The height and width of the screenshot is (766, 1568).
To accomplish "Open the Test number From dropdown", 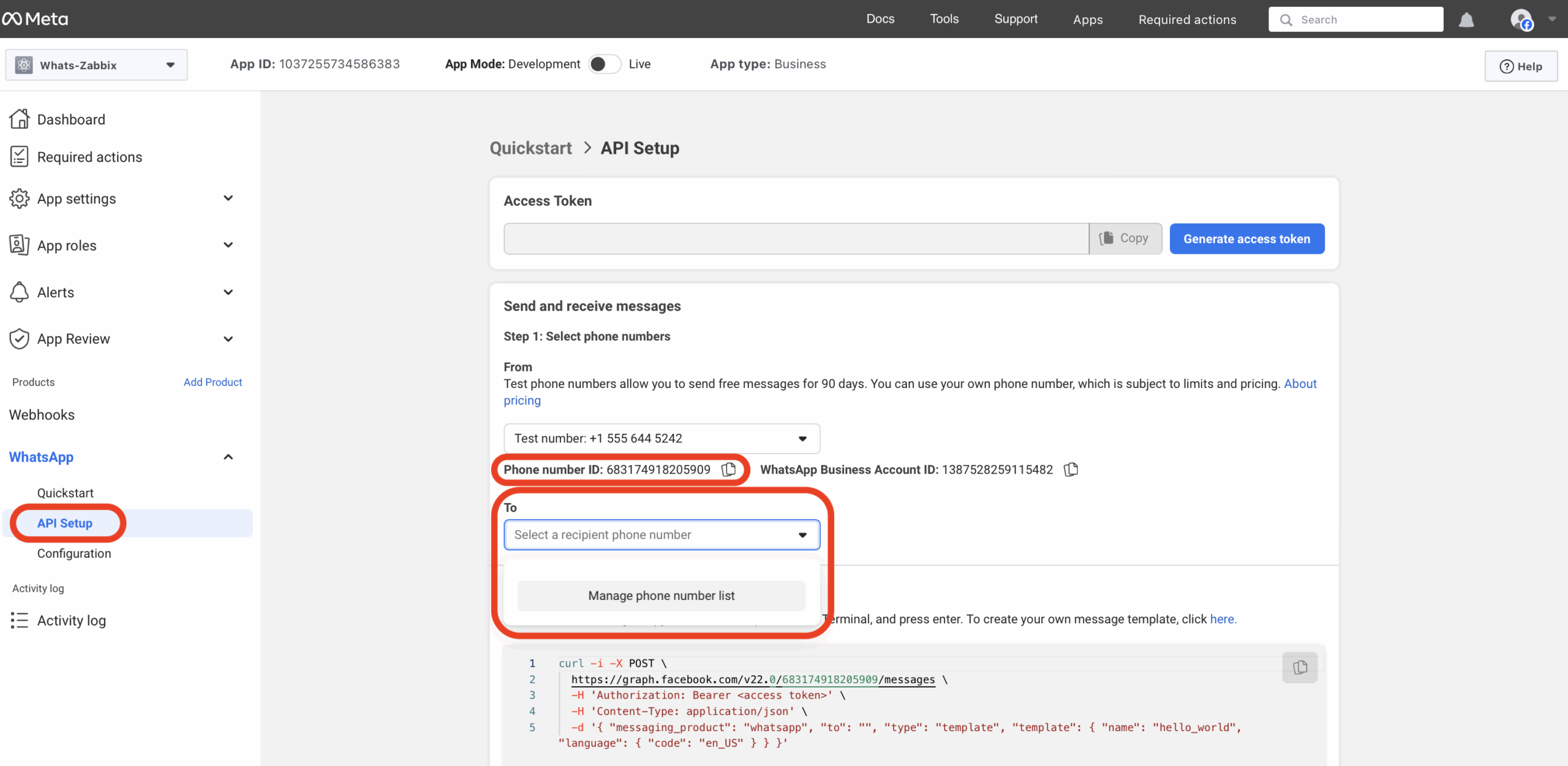I will tap(661, 438).
